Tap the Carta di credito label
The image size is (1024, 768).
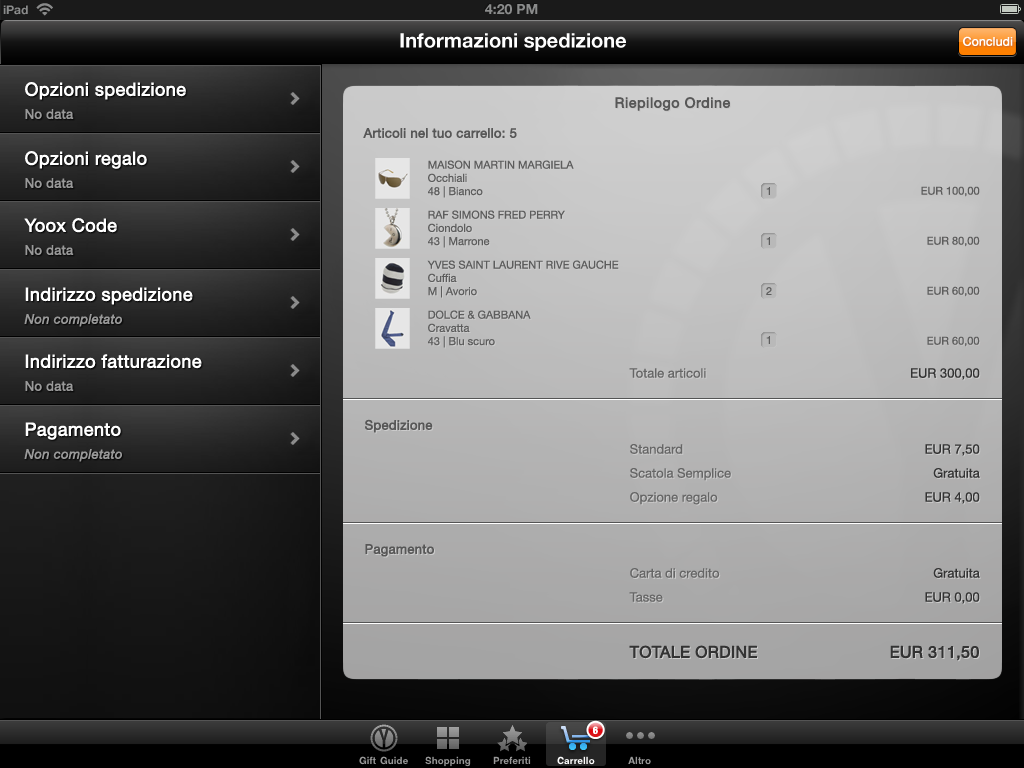click(x=674, y=573)
